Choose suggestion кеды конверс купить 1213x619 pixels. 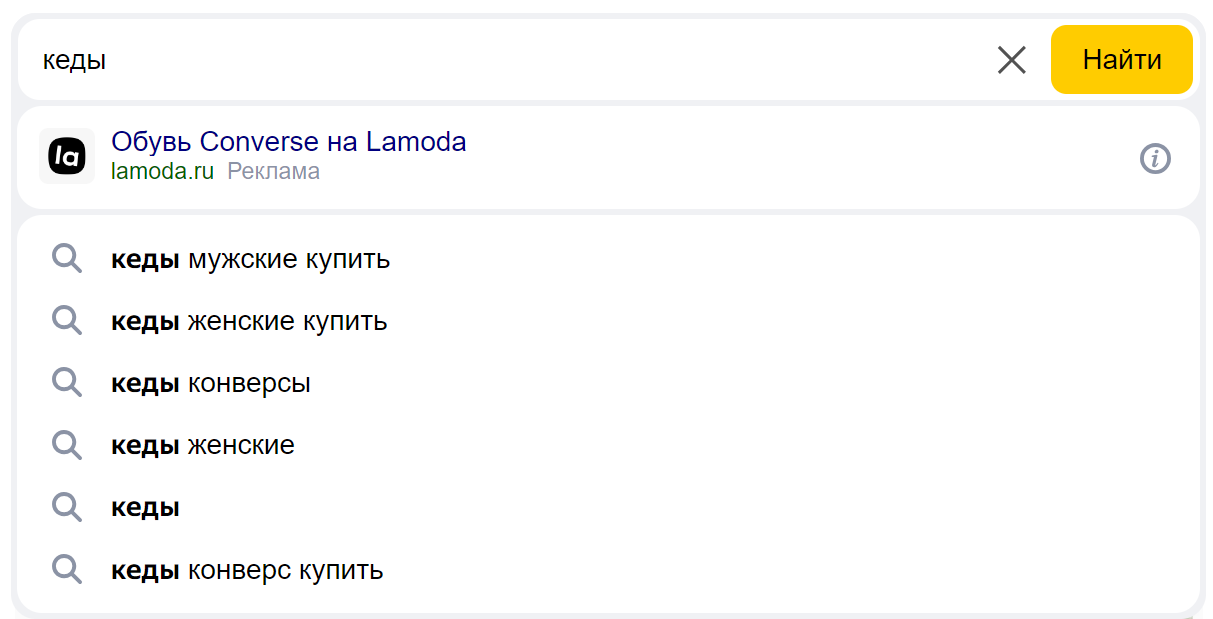pos(247,570)
